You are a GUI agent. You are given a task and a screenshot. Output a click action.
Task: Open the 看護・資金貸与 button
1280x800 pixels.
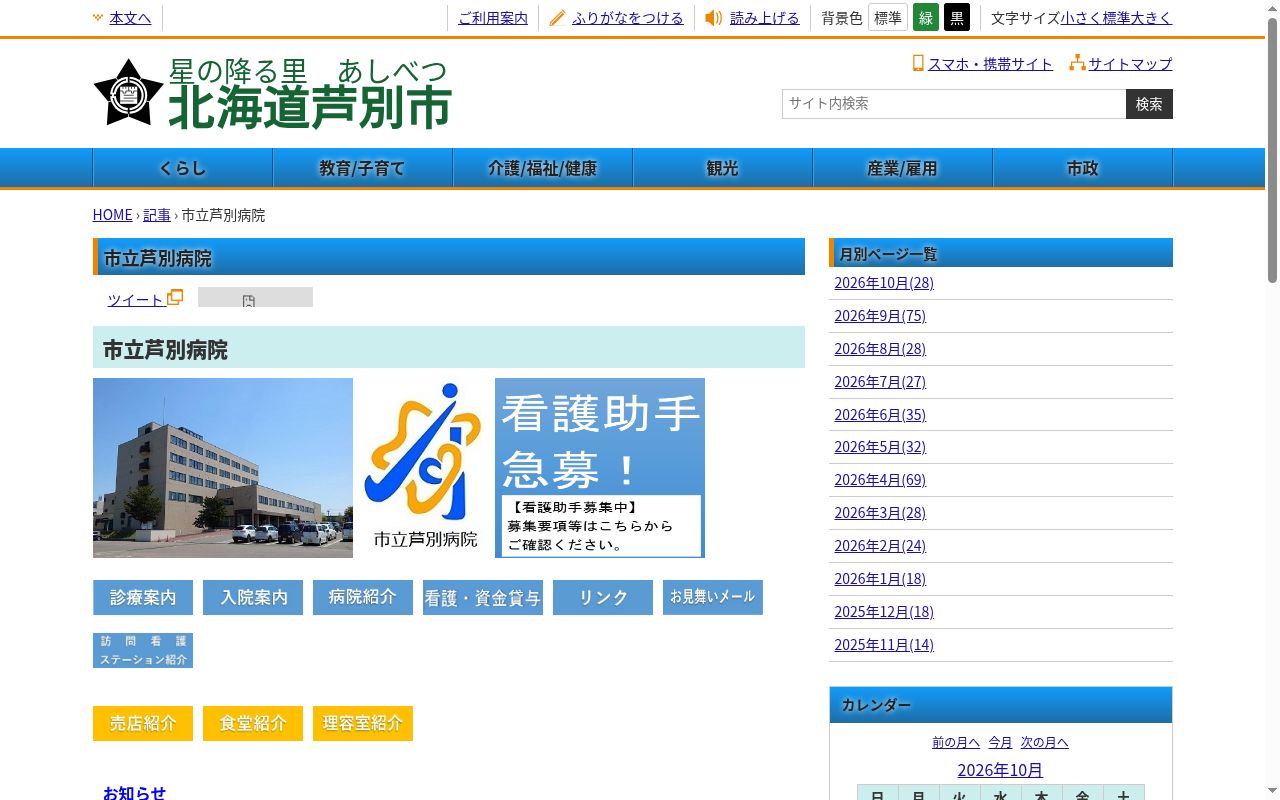(x=483, y=597)
